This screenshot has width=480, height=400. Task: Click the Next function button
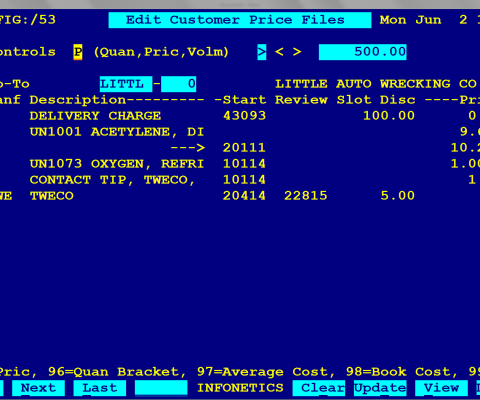[38, 388]
